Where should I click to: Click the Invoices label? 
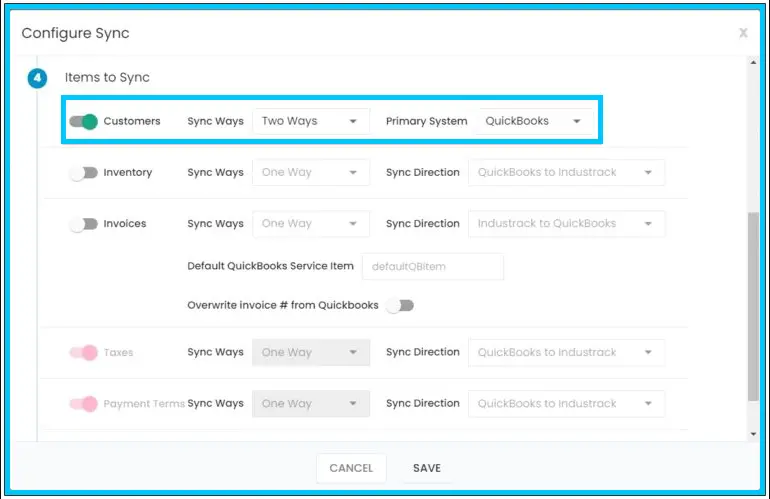point(125,224)
